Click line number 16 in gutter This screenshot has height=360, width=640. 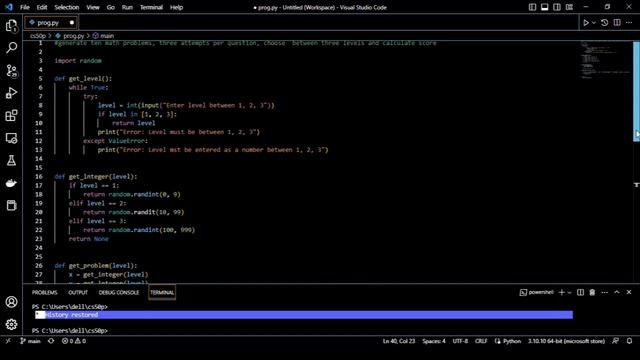point(39,177)
